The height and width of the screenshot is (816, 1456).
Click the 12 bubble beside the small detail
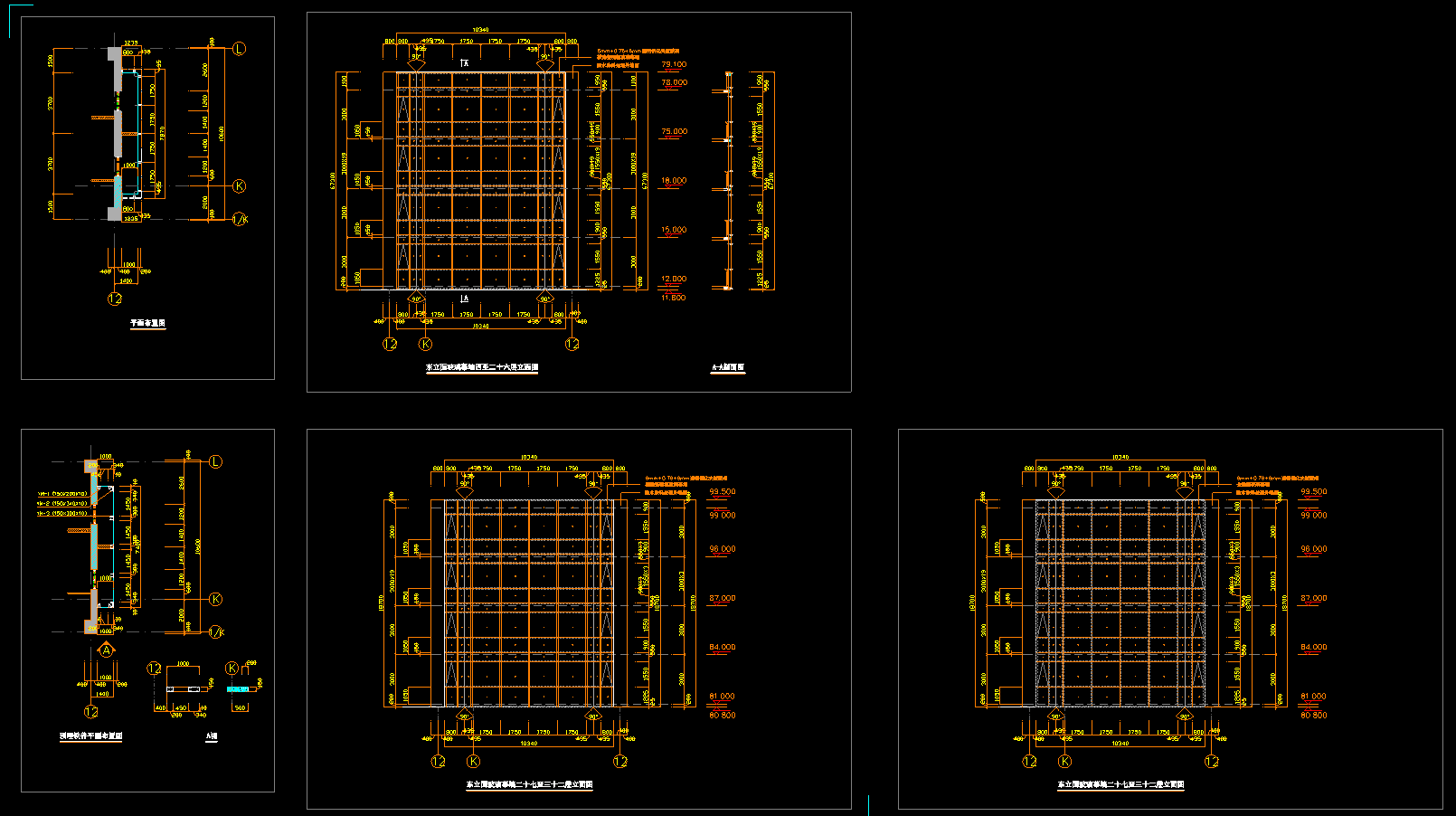click(x=155, y=669)
